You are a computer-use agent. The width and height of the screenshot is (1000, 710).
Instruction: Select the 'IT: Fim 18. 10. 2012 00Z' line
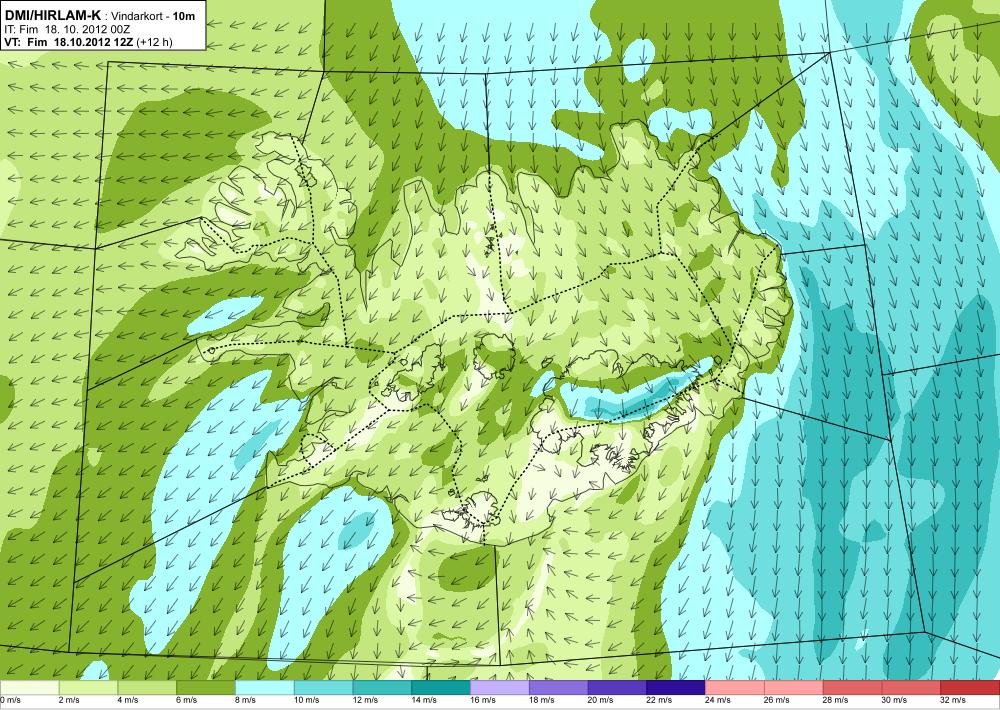(67, 29)
